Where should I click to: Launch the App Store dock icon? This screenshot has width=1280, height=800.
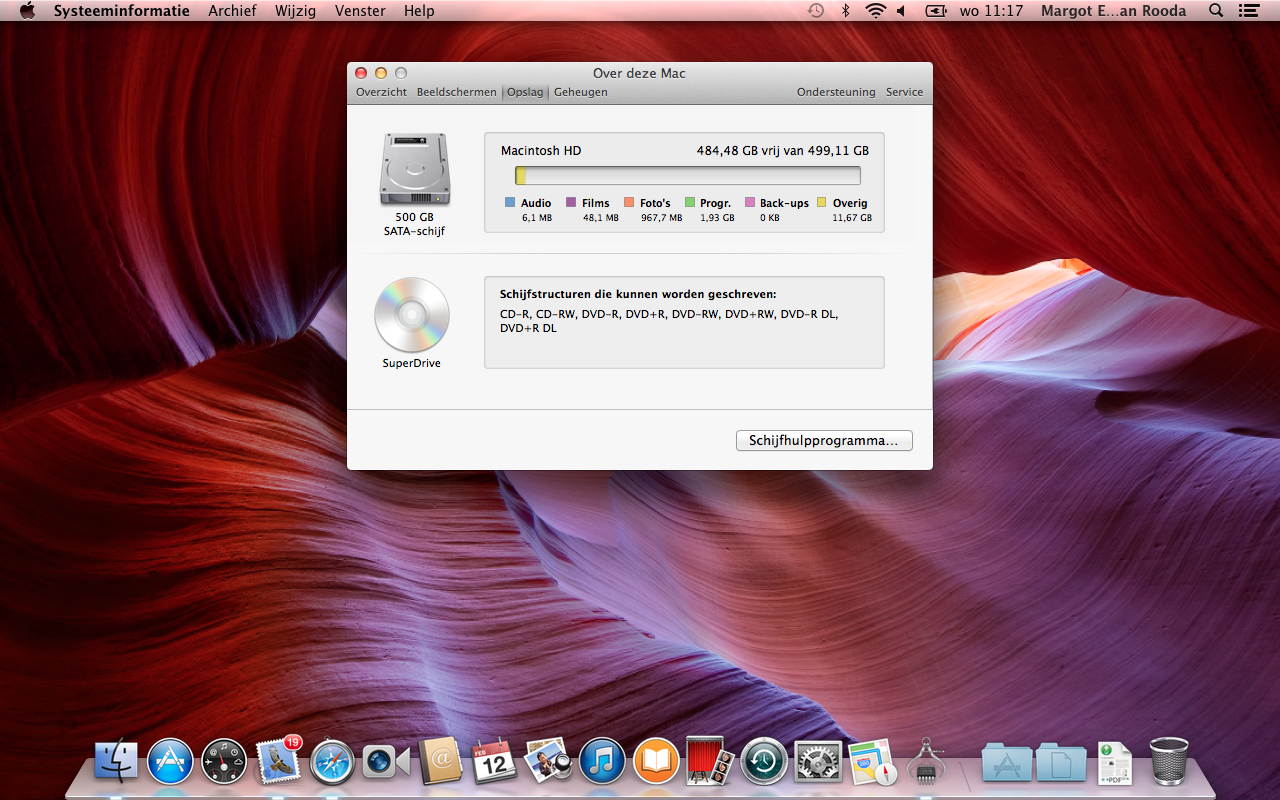pyautogui.click(x=170, y=762)
